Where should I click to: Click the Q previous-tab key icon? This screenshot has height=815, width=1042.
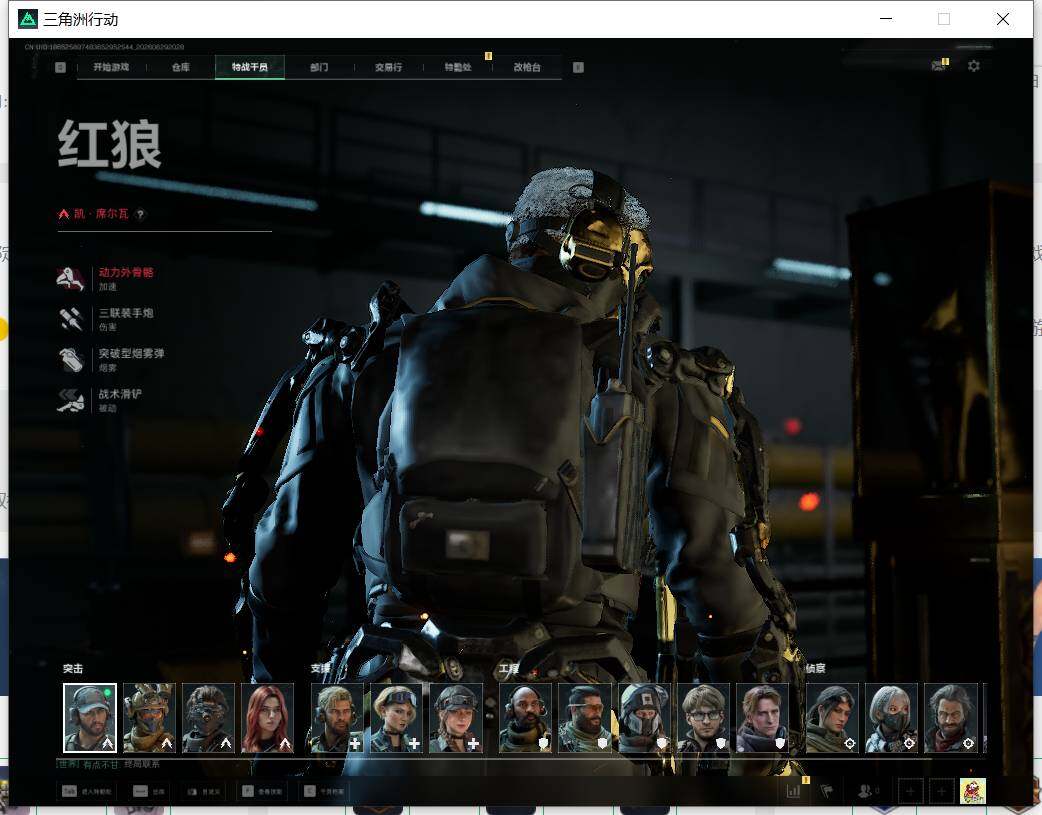point(60,67)
